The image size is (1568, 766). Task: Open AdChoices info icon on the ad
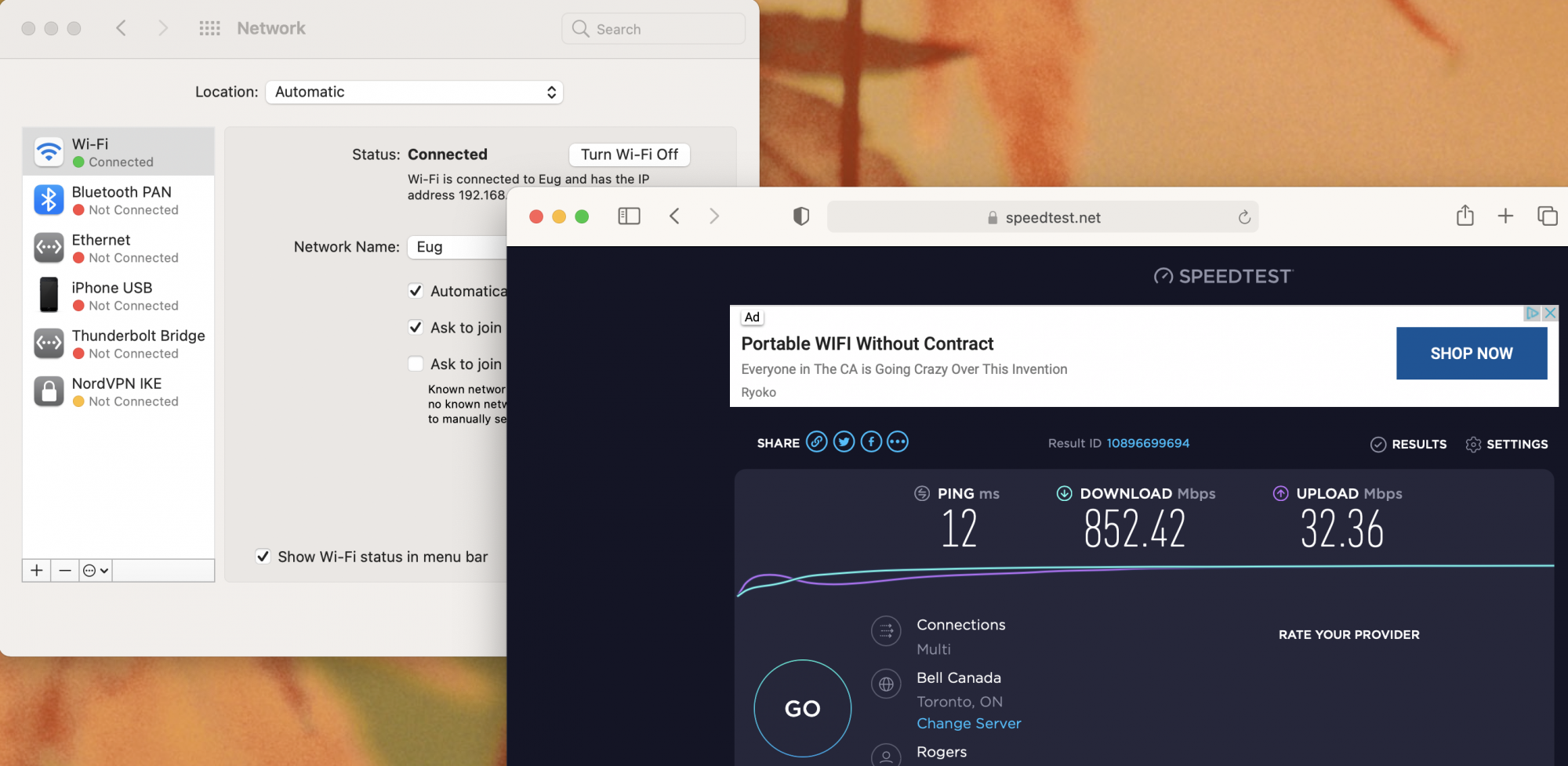pyautogui.click(x=1532, y=313)
